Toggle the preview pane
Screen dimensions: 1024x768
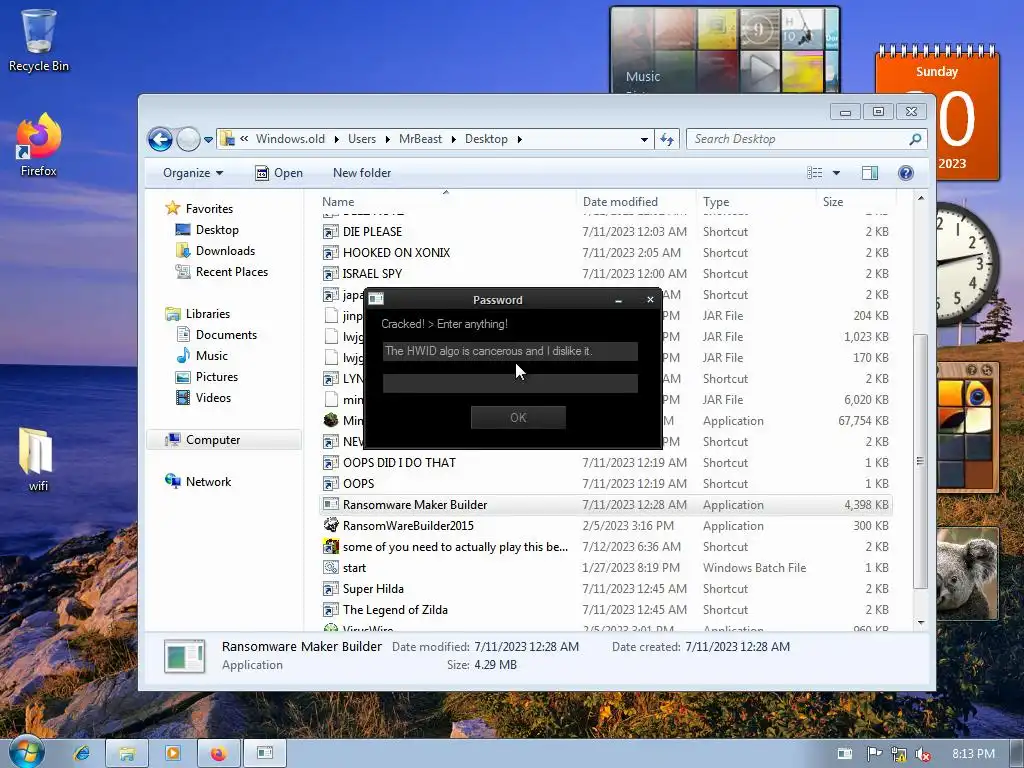[870, 173]
